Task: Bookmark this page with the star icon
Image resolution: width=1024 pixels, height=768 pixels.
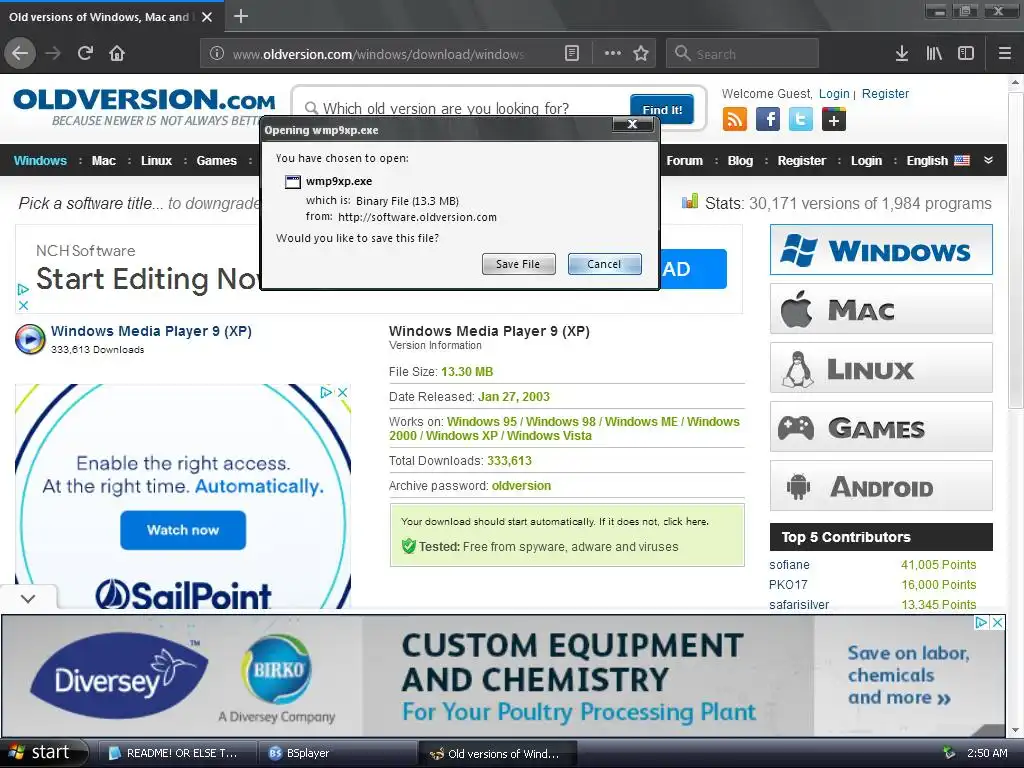Action: click(x=641, y=54)
